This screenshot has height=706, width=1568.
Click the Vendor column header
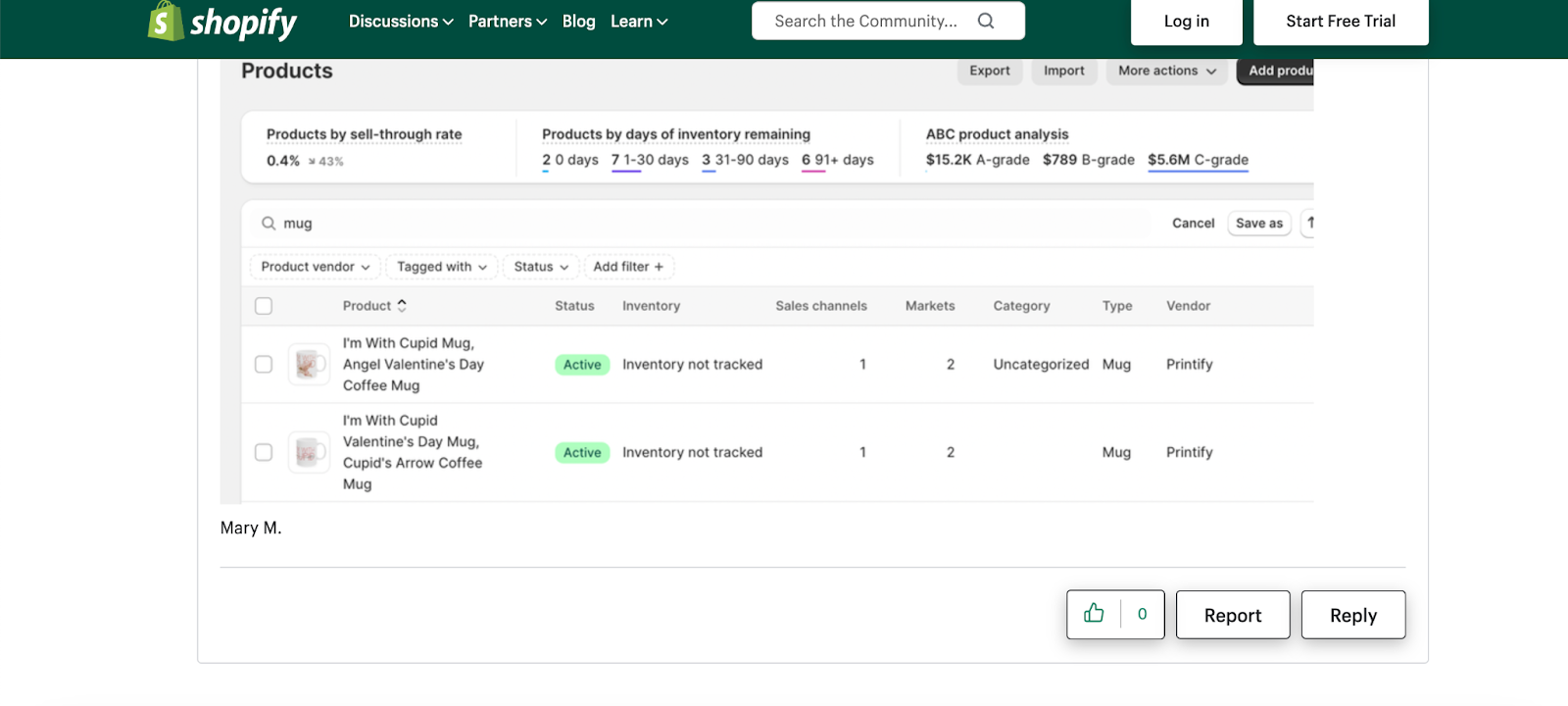pos(1188,306)
